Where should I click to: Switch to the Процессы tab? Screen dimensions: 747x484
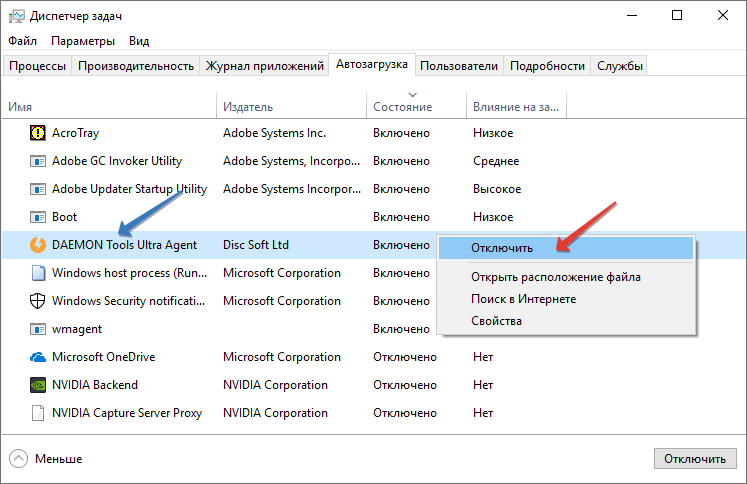(x=38, y=66)
